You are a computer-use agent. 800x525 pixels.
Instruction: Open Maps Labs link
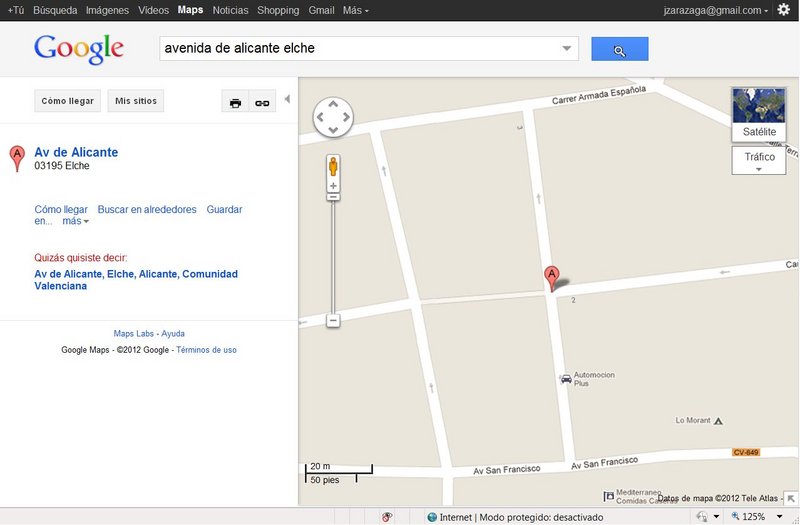pyautogui.click(x=134, y=333)
